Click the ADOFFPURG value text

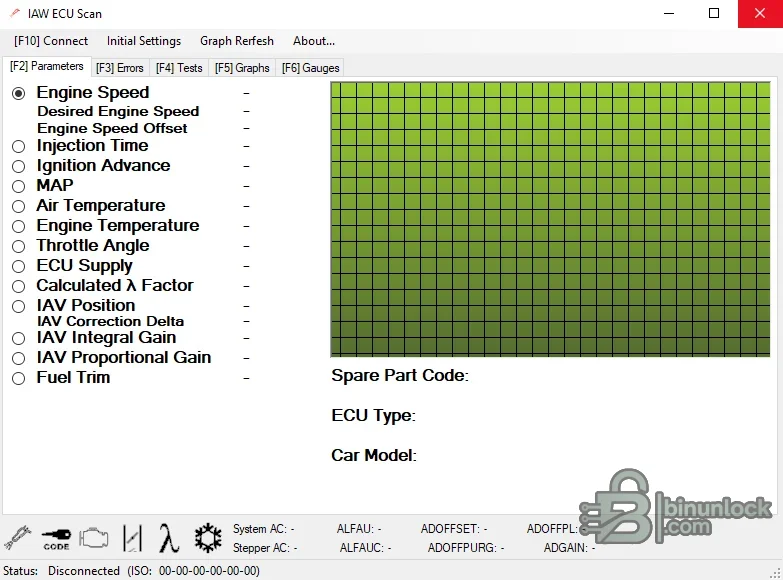(466, 548)
